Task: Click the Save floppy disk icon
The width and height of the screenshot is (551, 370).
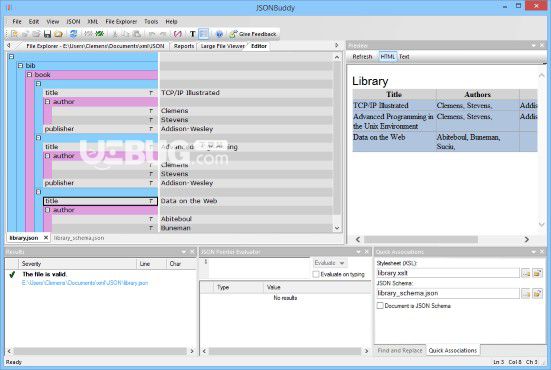Action: [47, 34]
